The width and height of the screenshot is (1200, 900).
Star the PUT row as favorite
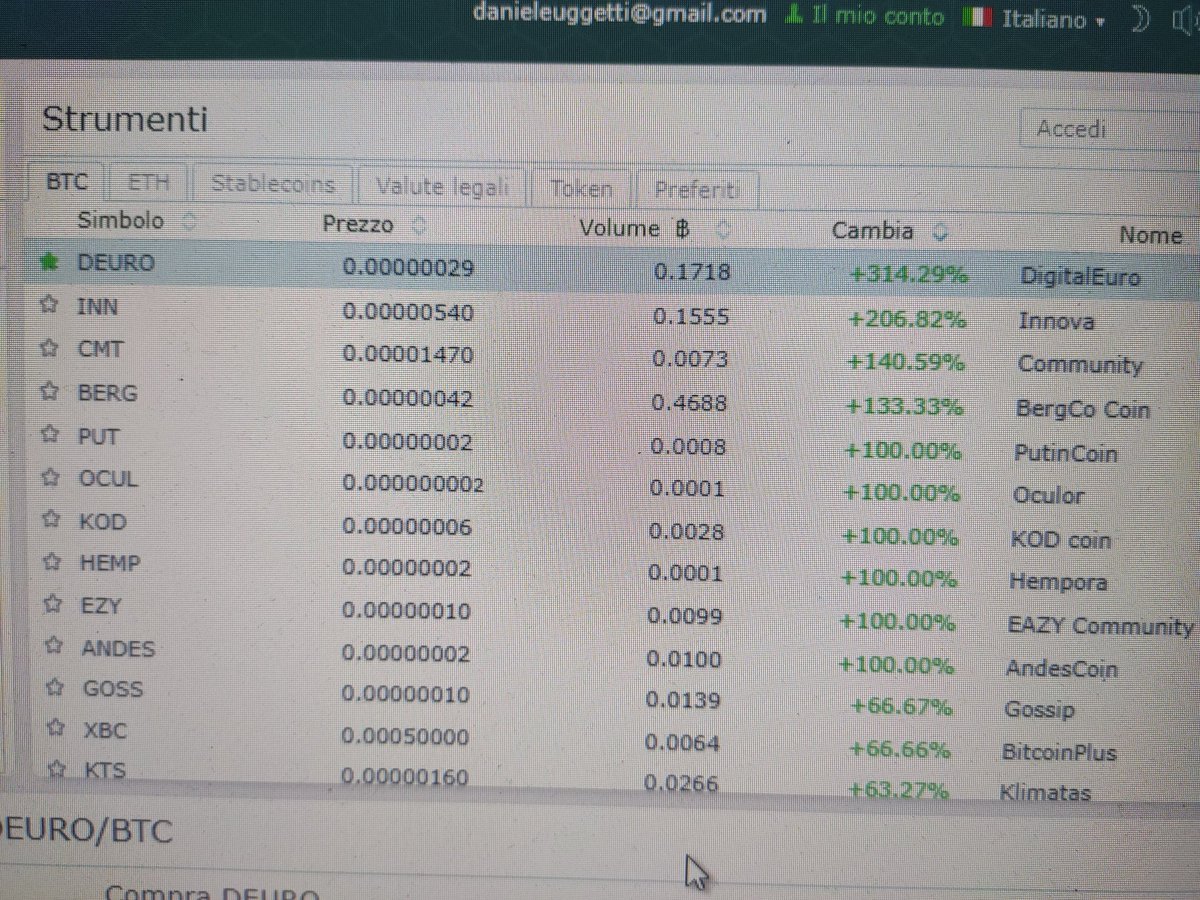pos(48,436)
